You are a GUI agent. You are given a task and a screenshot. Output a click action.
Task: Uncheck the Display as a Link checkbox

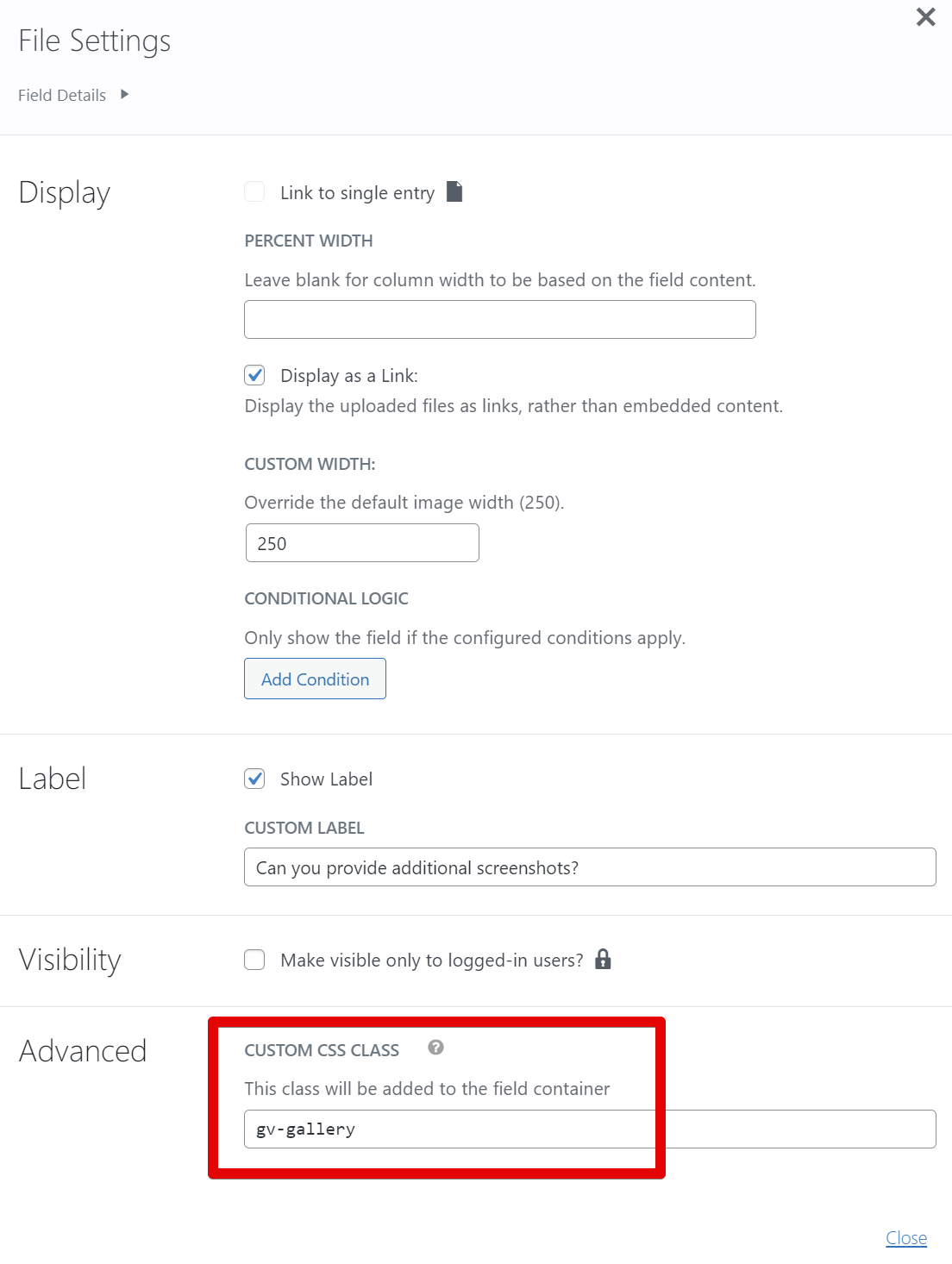point(254,375)
